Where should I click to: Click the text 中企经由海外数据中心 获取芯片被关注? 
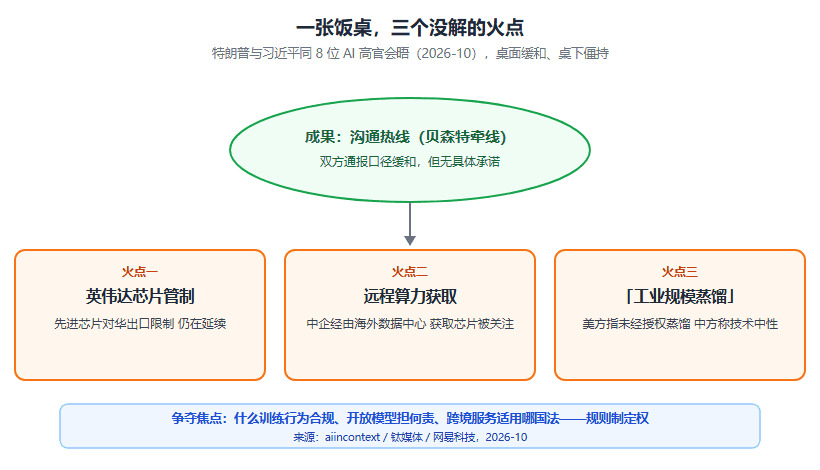pos(409,324)
